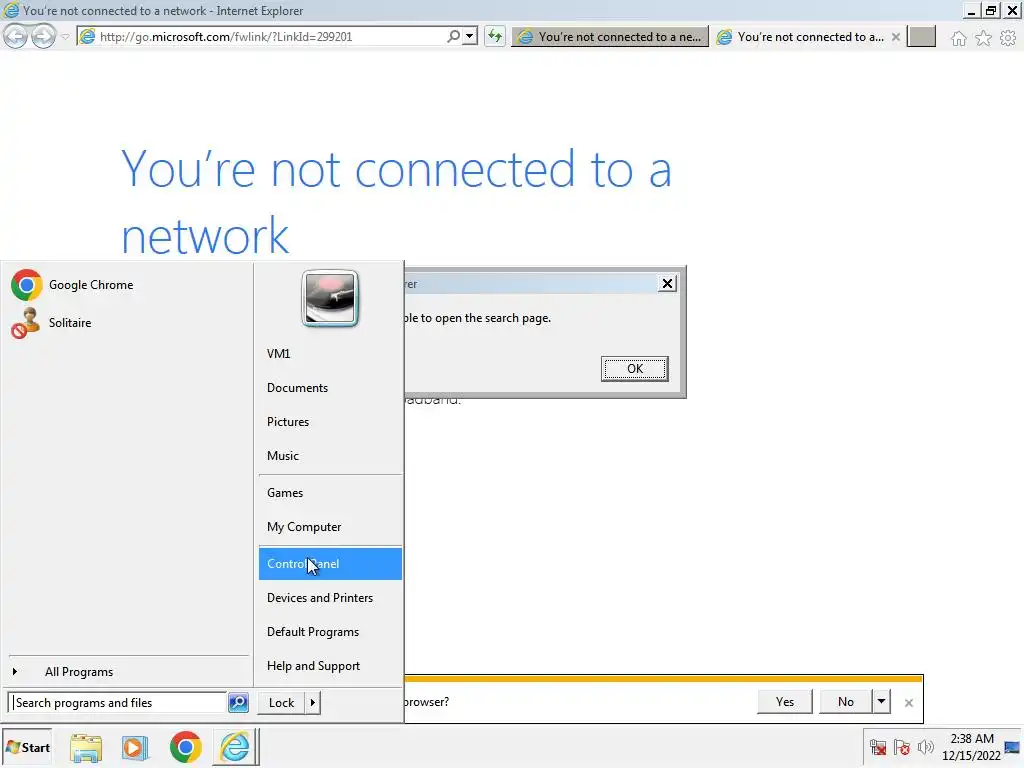
Task: Open File Explorer from taskbar
Action: (86, 748)
